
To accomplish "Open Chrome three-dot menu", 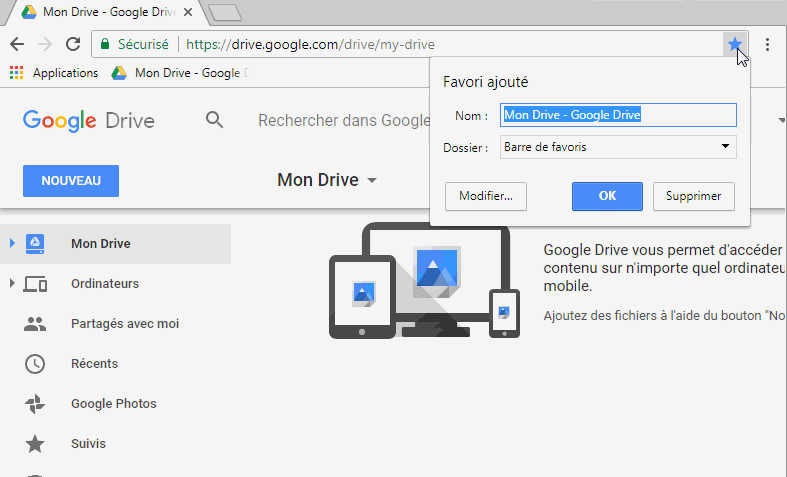I will pos(767,44).
